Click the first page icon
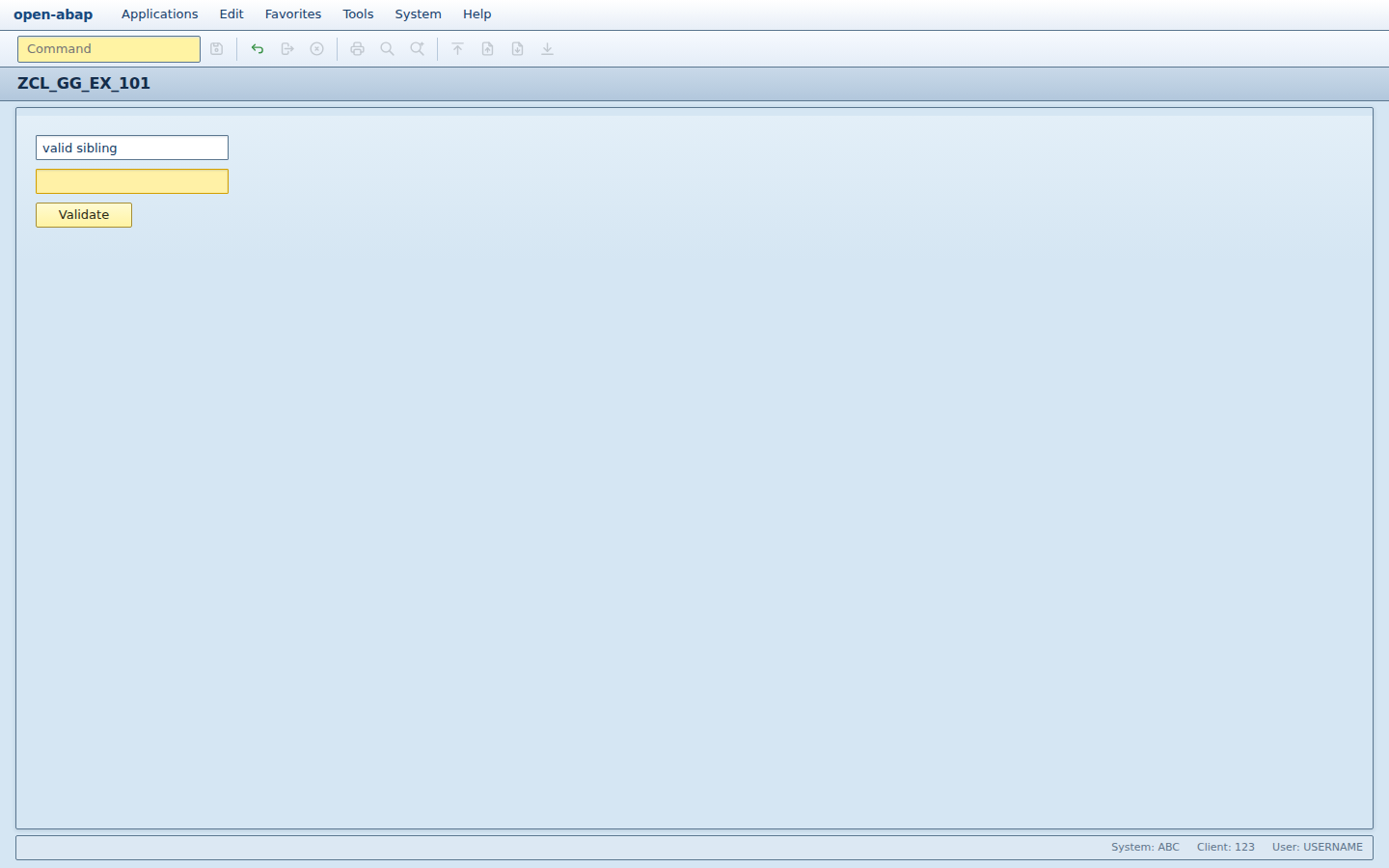 tap(458, 49)
